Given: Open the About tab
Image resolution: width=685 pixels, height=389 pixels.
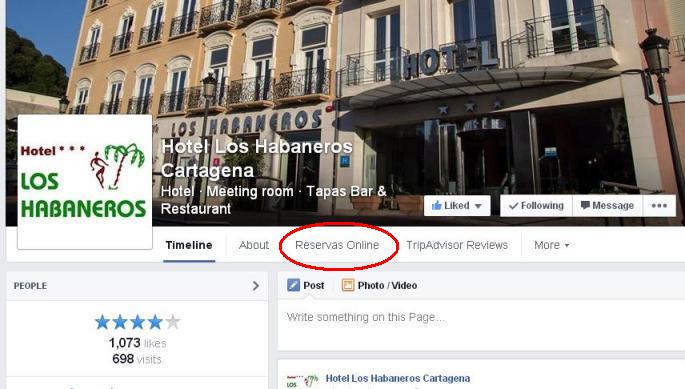Looking at the screenshot, I should pos(254,245).
